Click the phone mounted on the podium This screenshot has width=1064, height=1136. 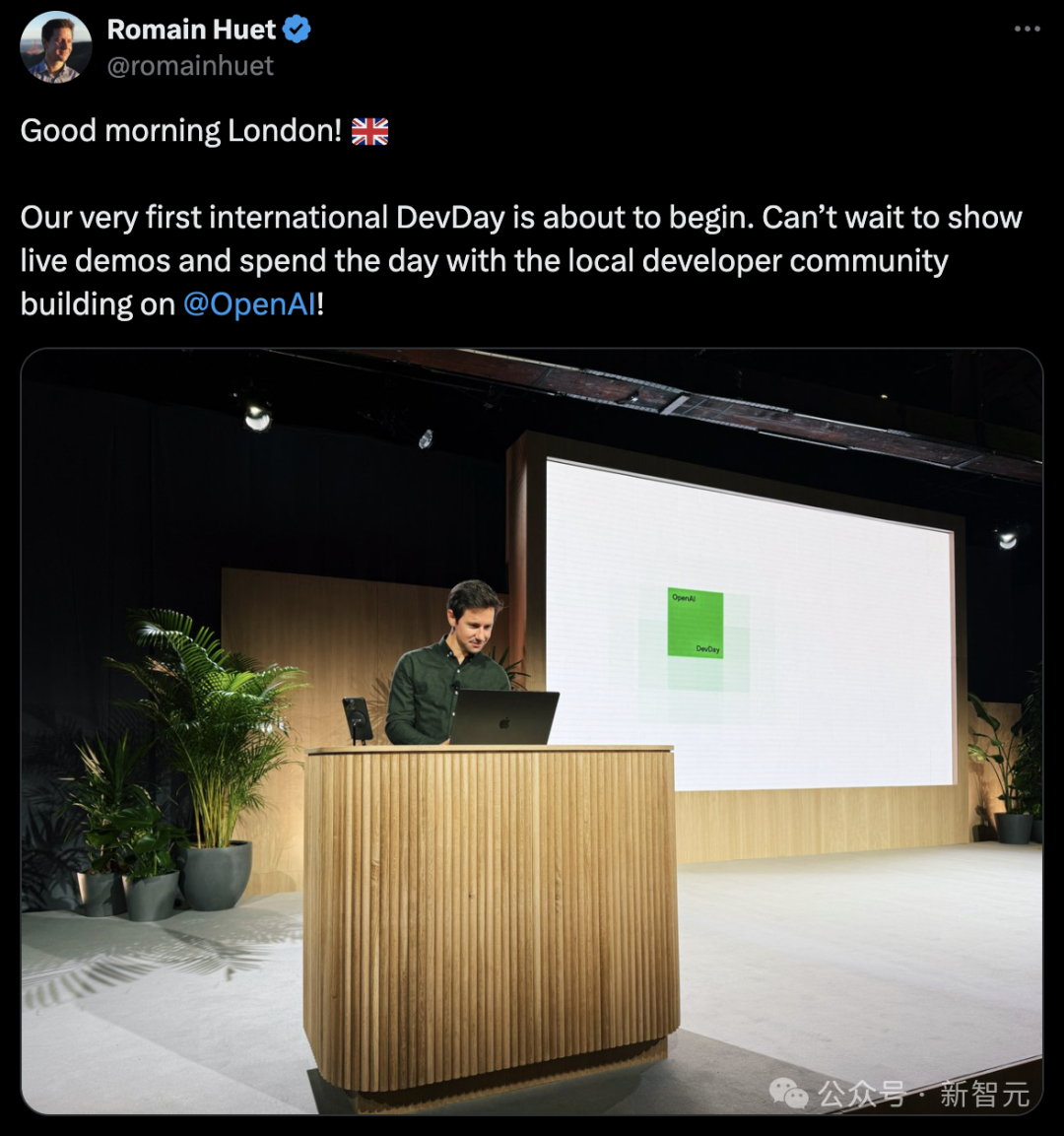coord(357,719)
